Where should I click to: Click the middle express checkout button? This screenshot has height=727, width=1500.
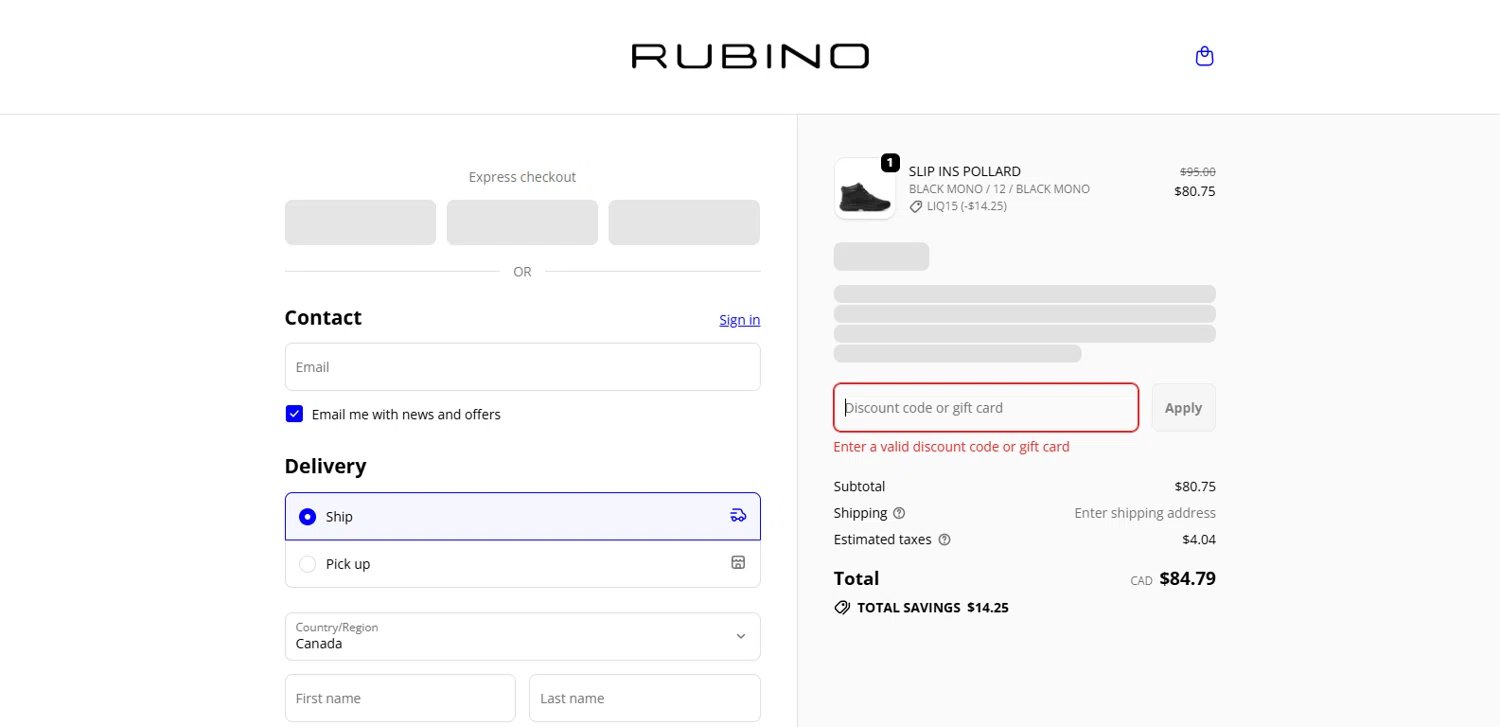pyautogui.click(x=522, y=222)
